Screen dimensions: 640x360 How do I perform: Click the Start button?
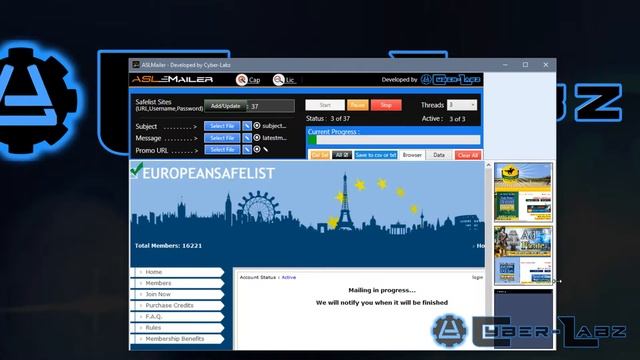tap(325, 105)
